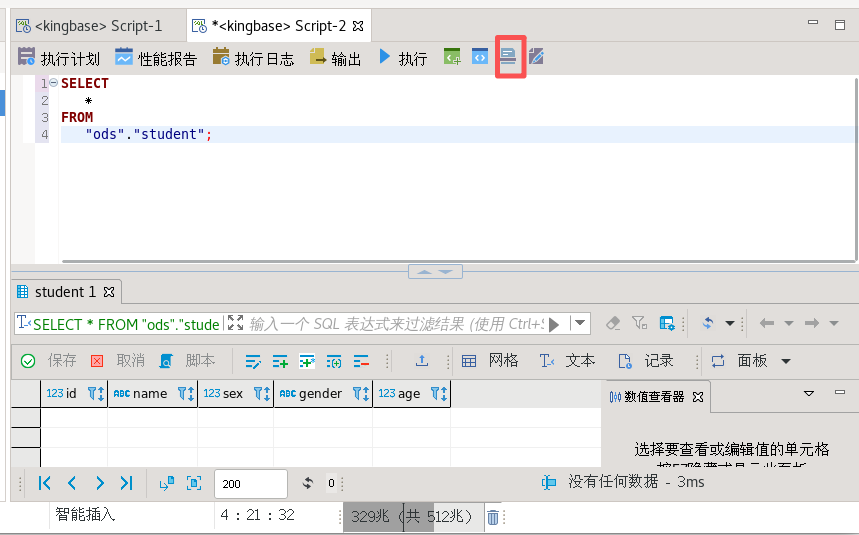The height and width of the screenshot is (535, 859).
Task: Click the garbage collector trash icon
Action: tap(493, 517)
